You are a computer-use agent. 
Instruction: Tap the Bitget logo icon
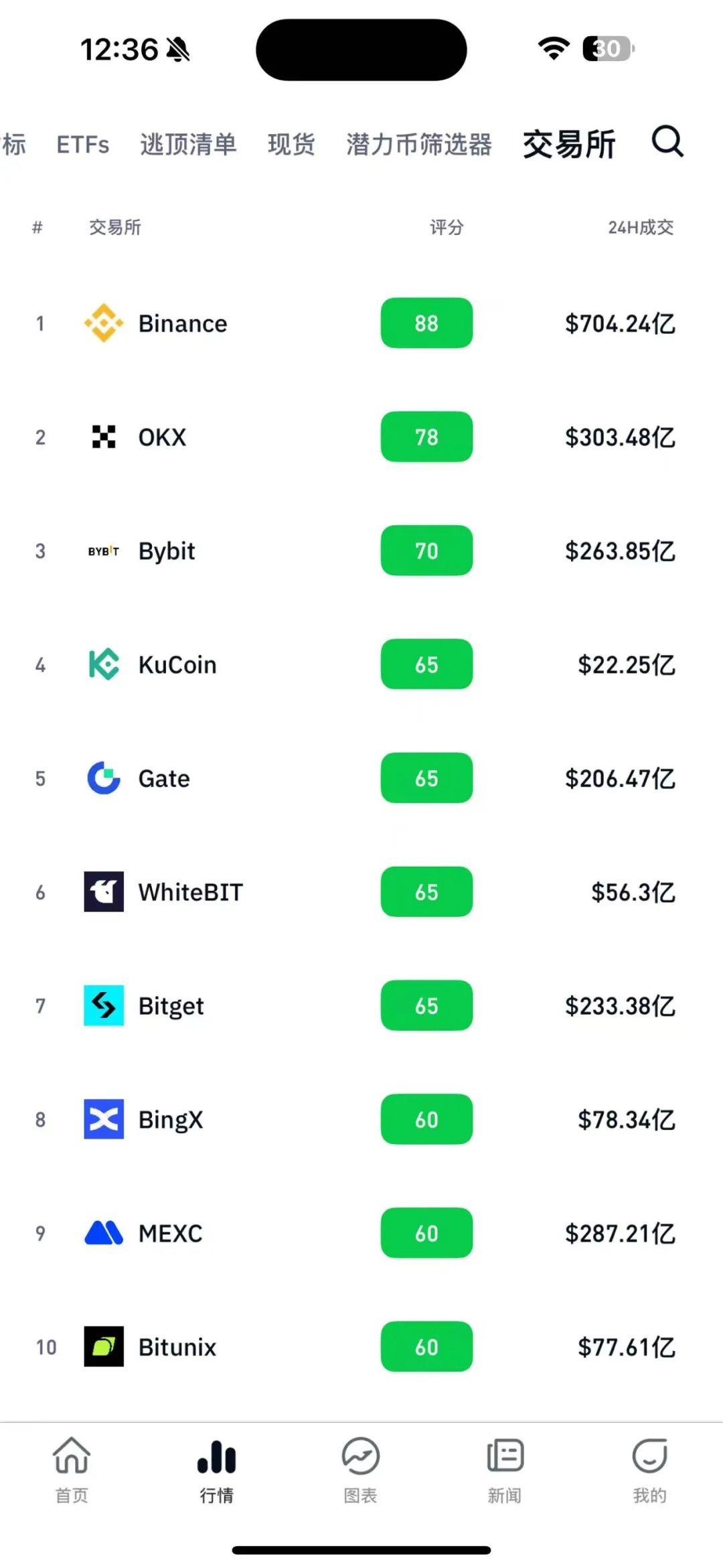[x=104, y=1005]
